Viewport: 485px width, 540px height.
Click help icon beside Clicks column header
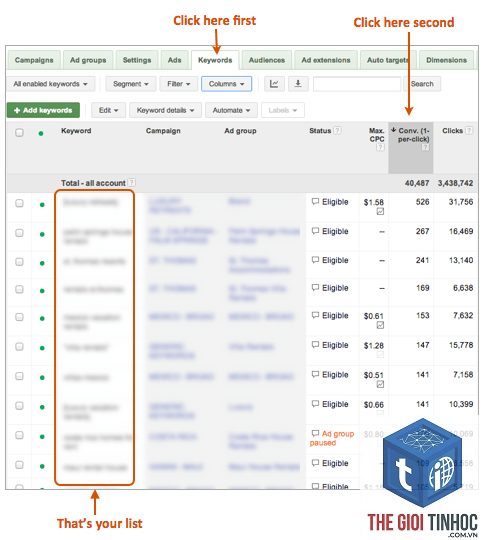pyautogui.click(x=469, y=131)
